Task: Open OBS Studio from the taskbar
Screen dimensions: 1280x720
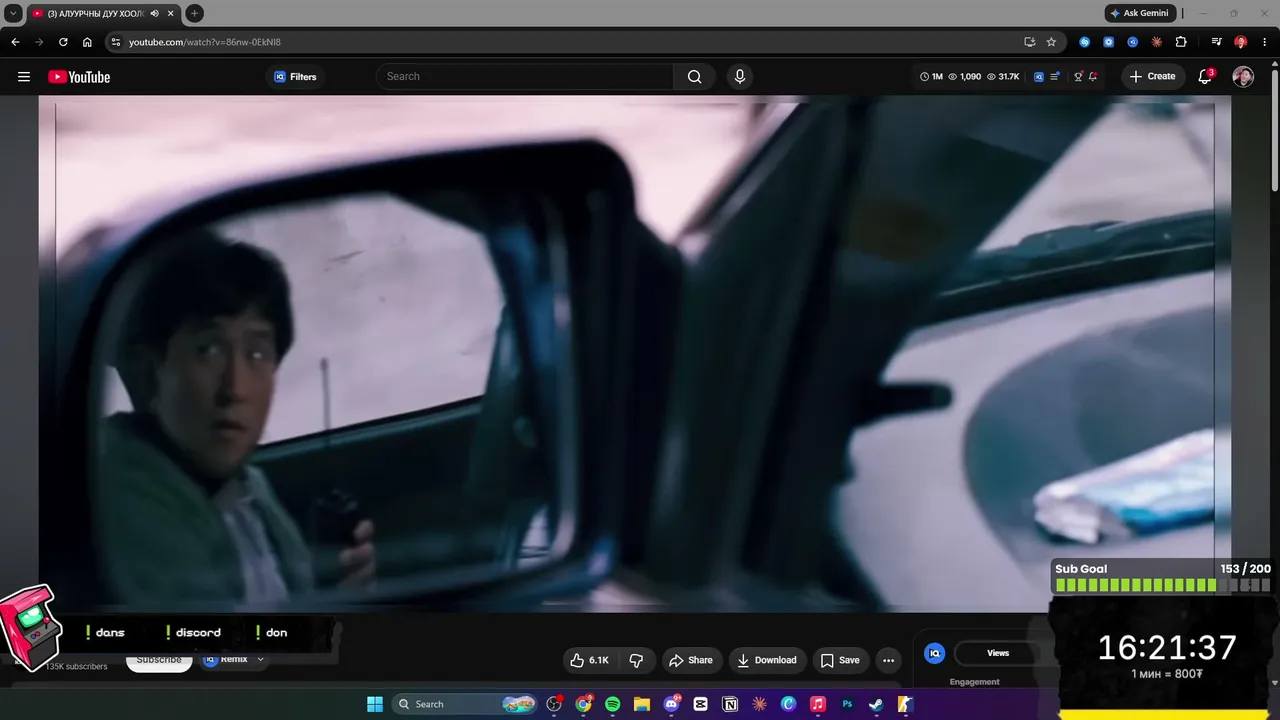Action: click(554, 704)
